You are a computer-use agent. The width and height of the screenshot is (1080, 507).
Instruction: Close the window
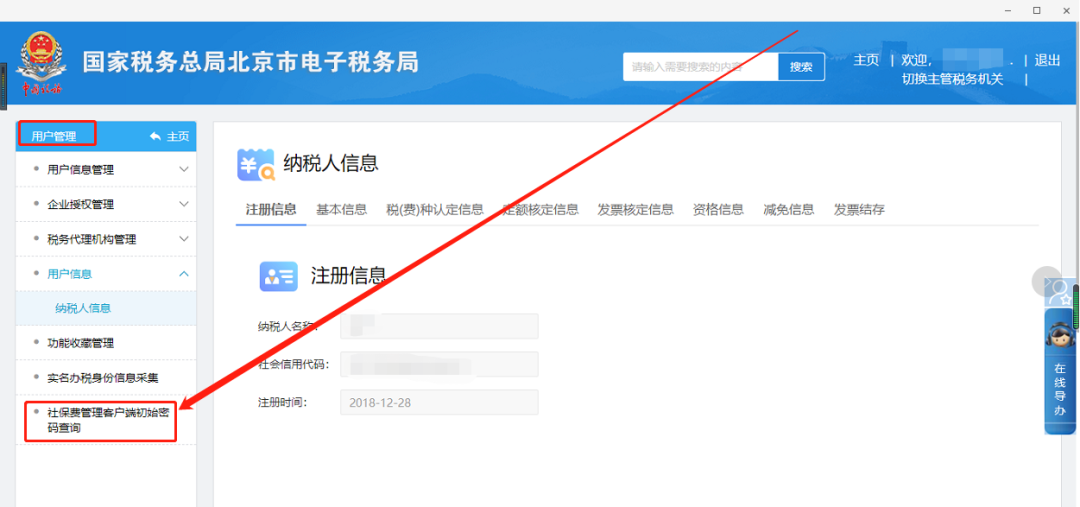point(1065,10)
